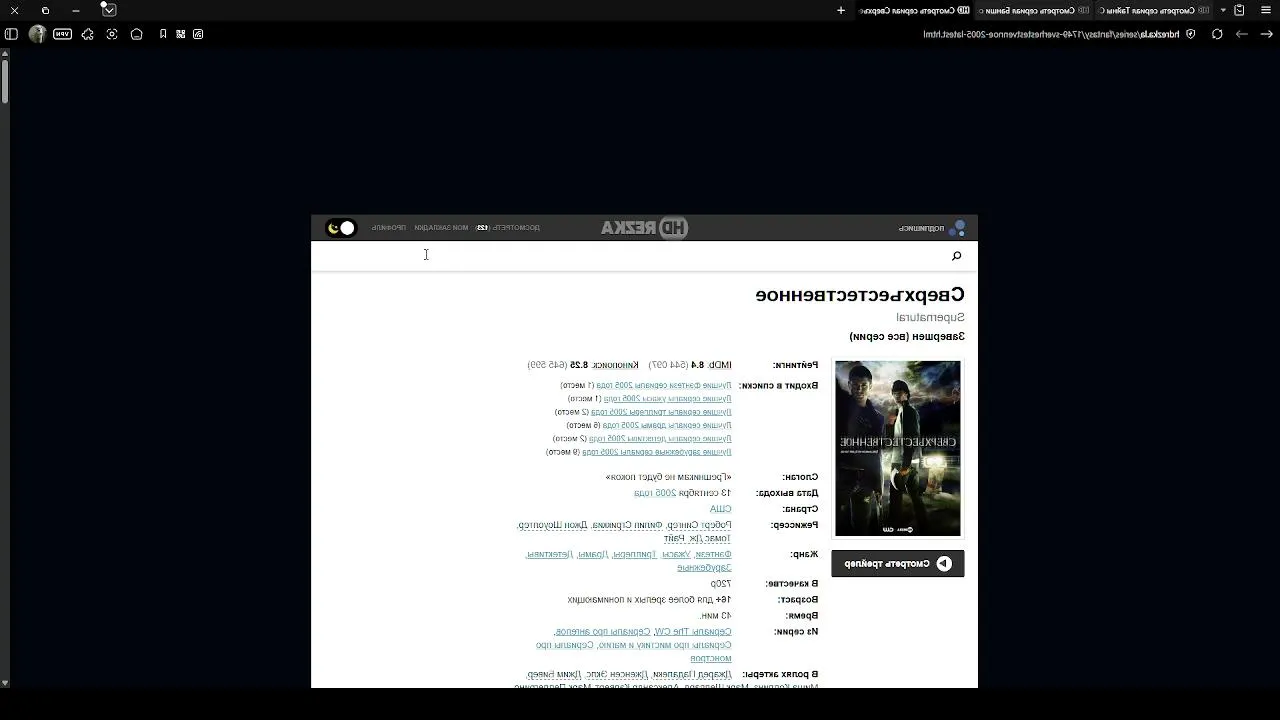Viewport: 1280px width, 720px height.
Task: Click director 'Томас Дж. Райт' link
Action: [x=697, y=538]
